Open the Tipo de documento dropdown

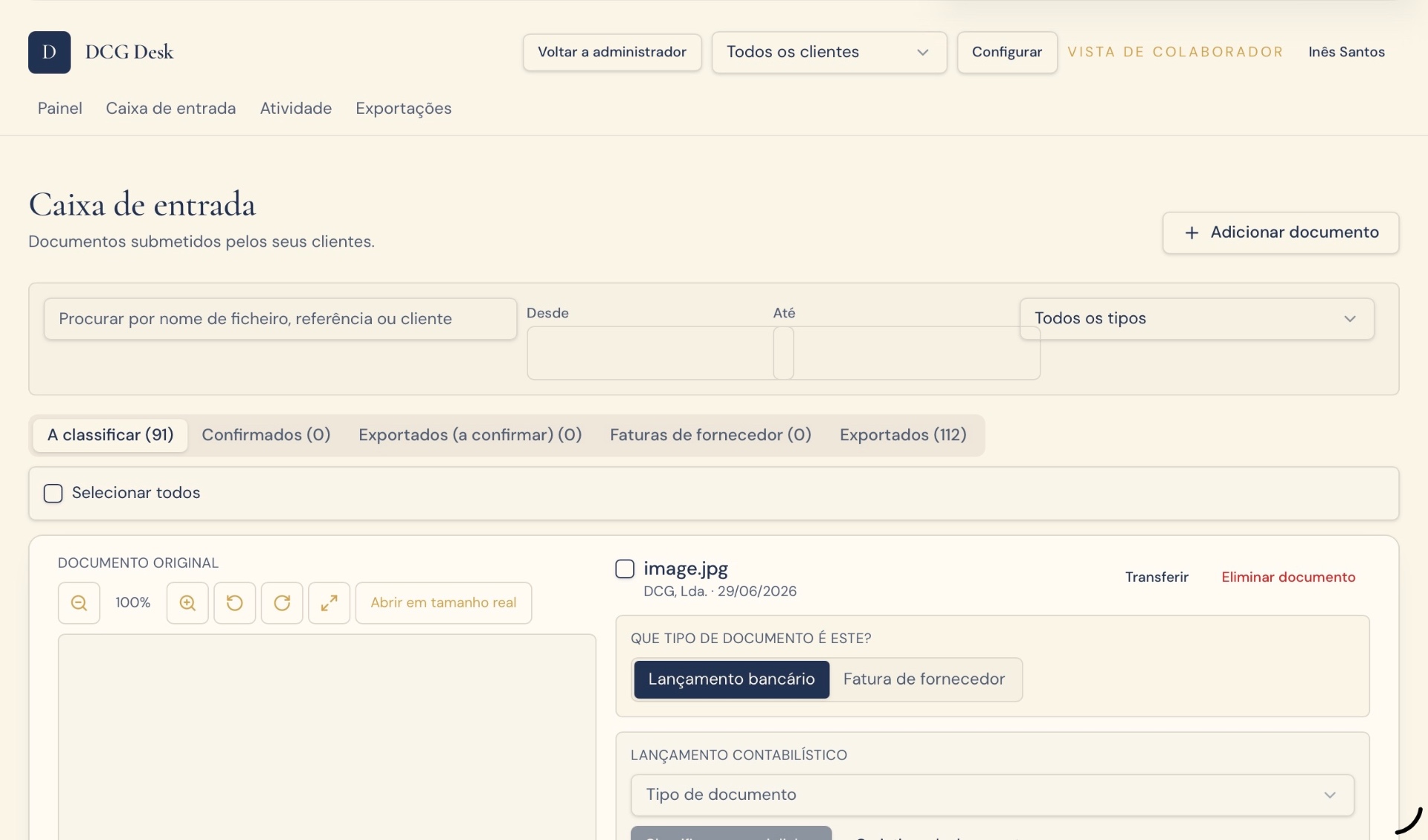pos(991,795)
